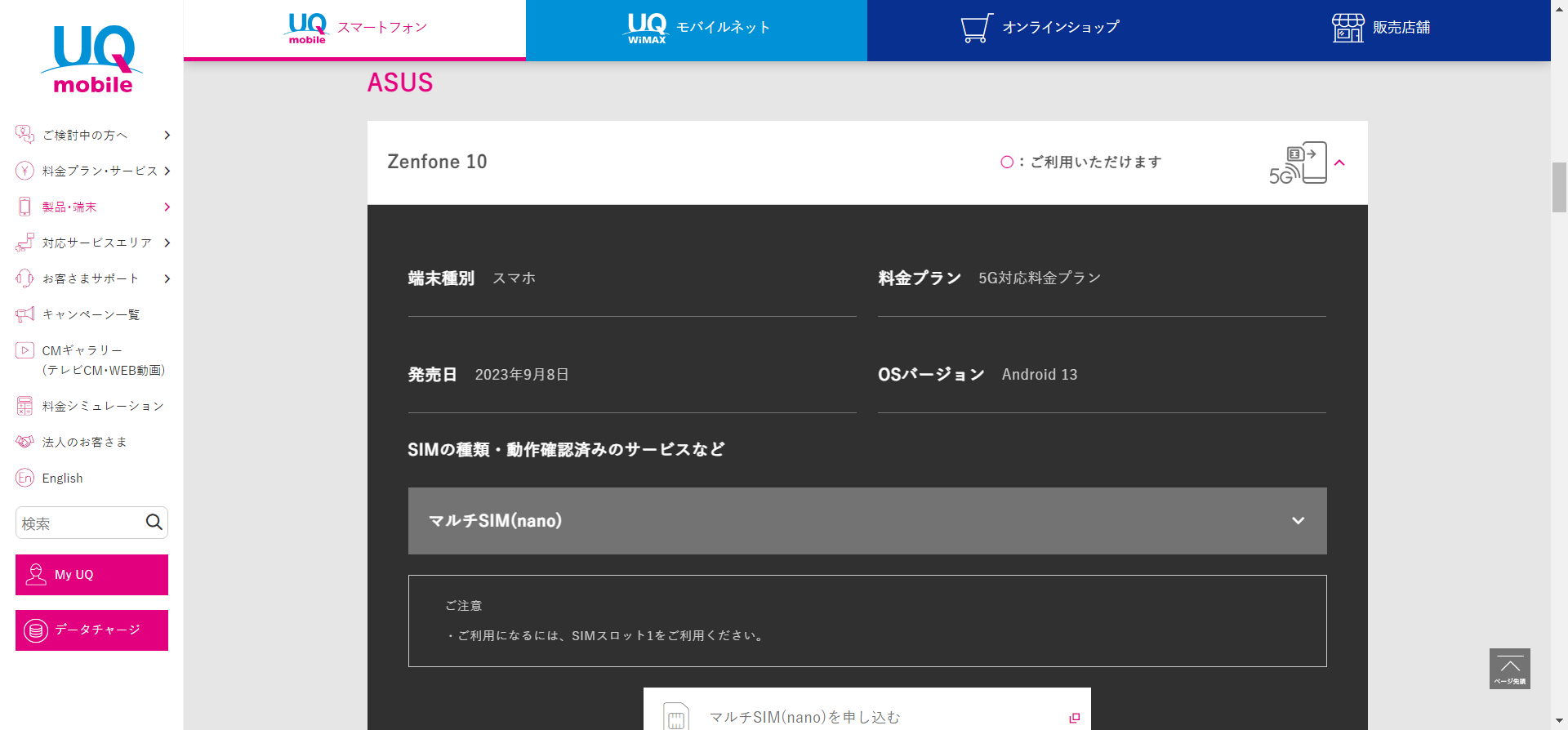
Task: Collapse the Zenfone 10 panel chevron
Action: click(x=1339, y=162)
